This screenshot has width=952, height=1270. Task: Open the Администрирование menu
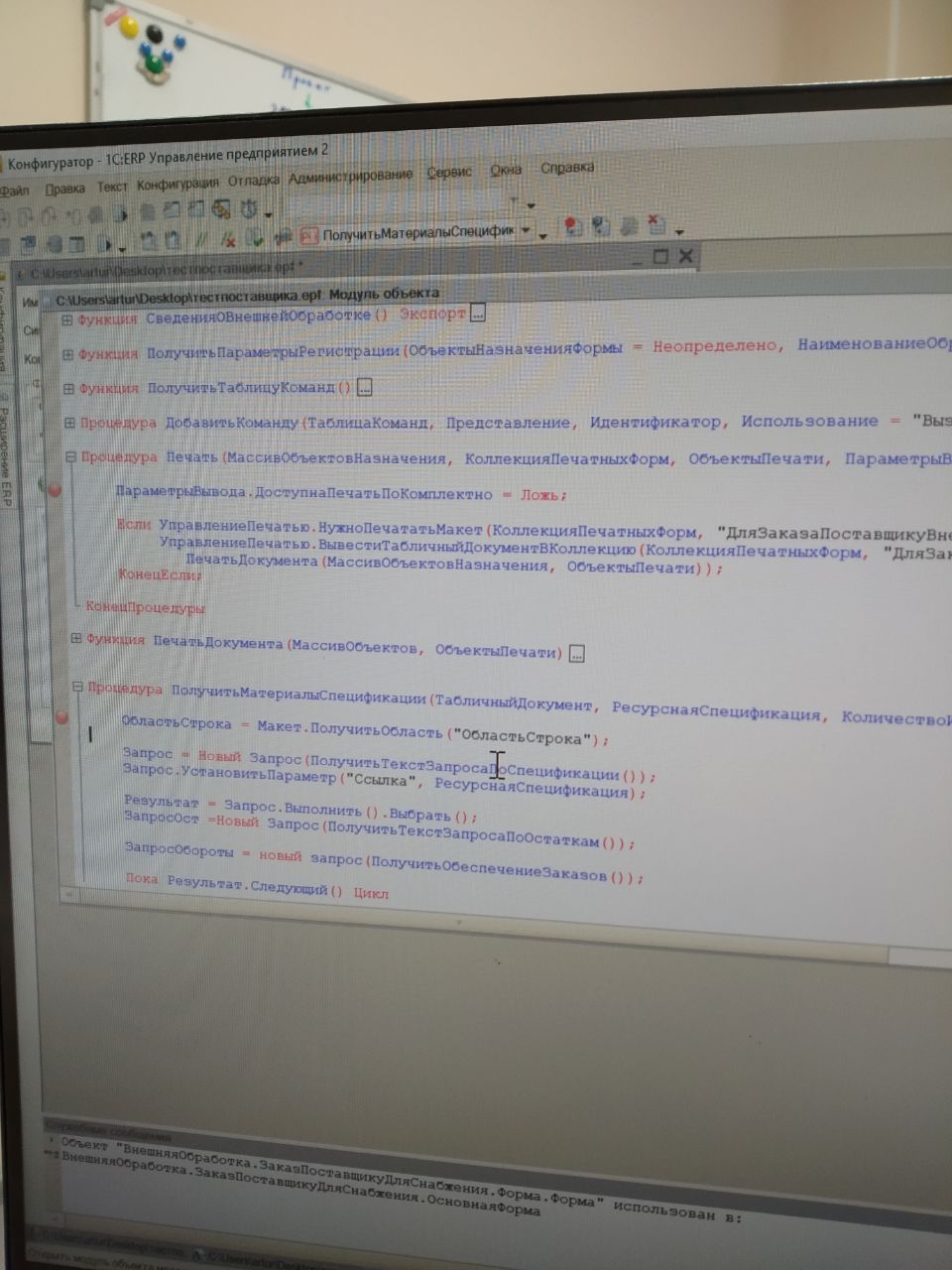tap(350, 177)
